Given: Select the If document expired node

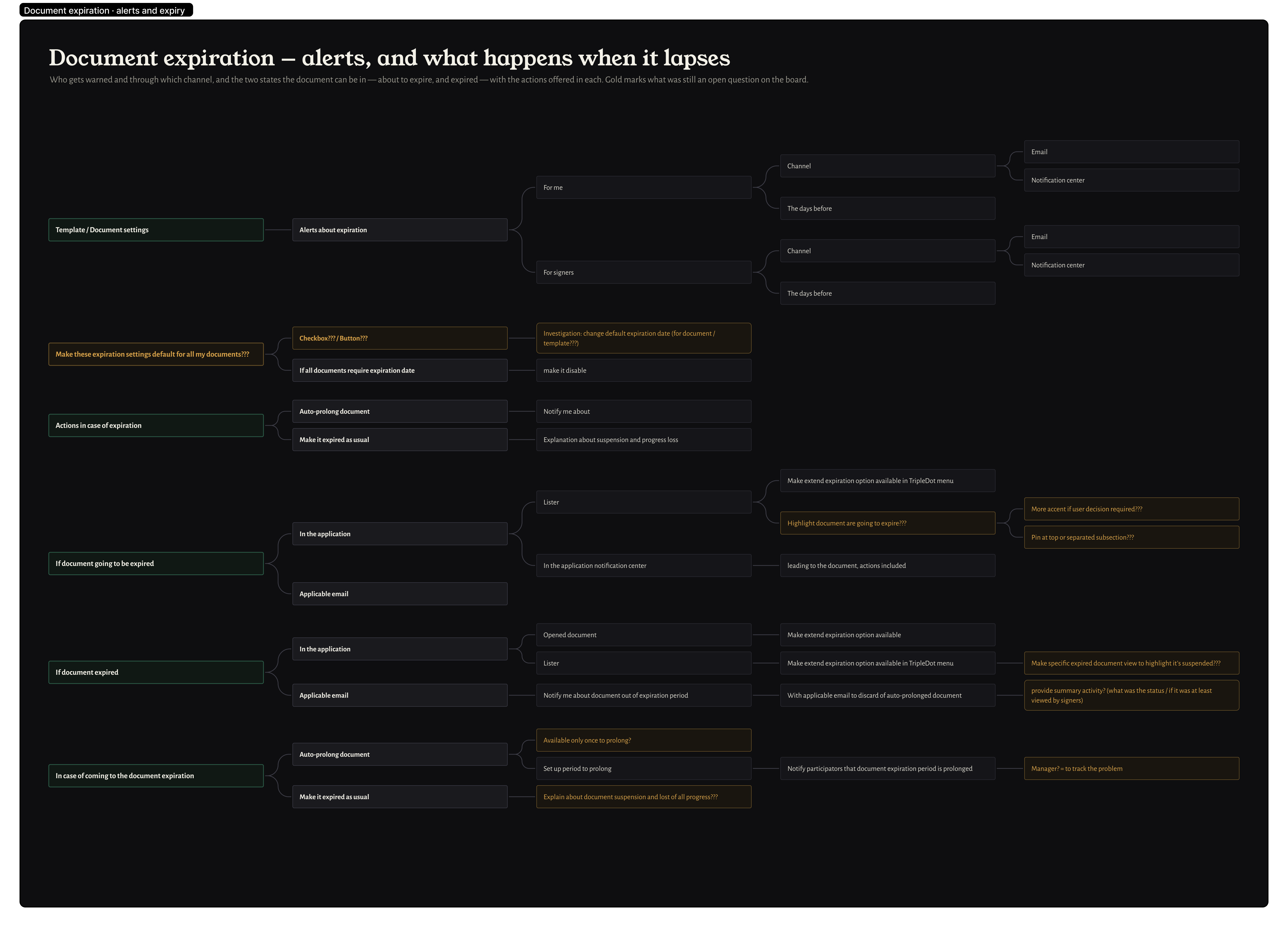Looking at the screenshot, I should (156, 672).
